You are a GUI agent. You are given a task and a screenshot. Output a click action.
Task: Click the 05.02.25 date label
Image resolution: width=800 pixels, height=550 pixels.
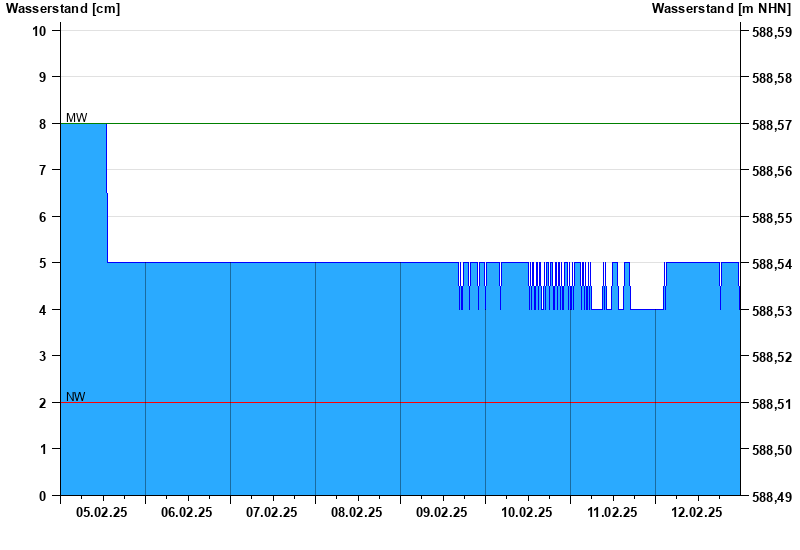(x=102, y=512)
